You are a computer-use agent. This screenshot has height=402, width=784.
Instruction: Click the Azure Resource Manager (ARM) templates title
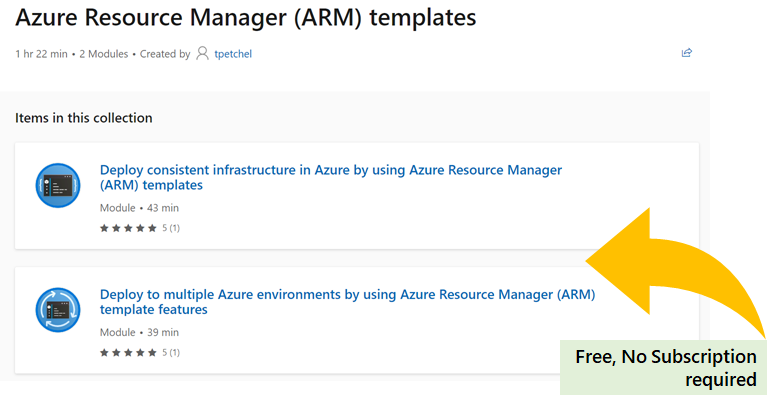click(x=246, y=18)
